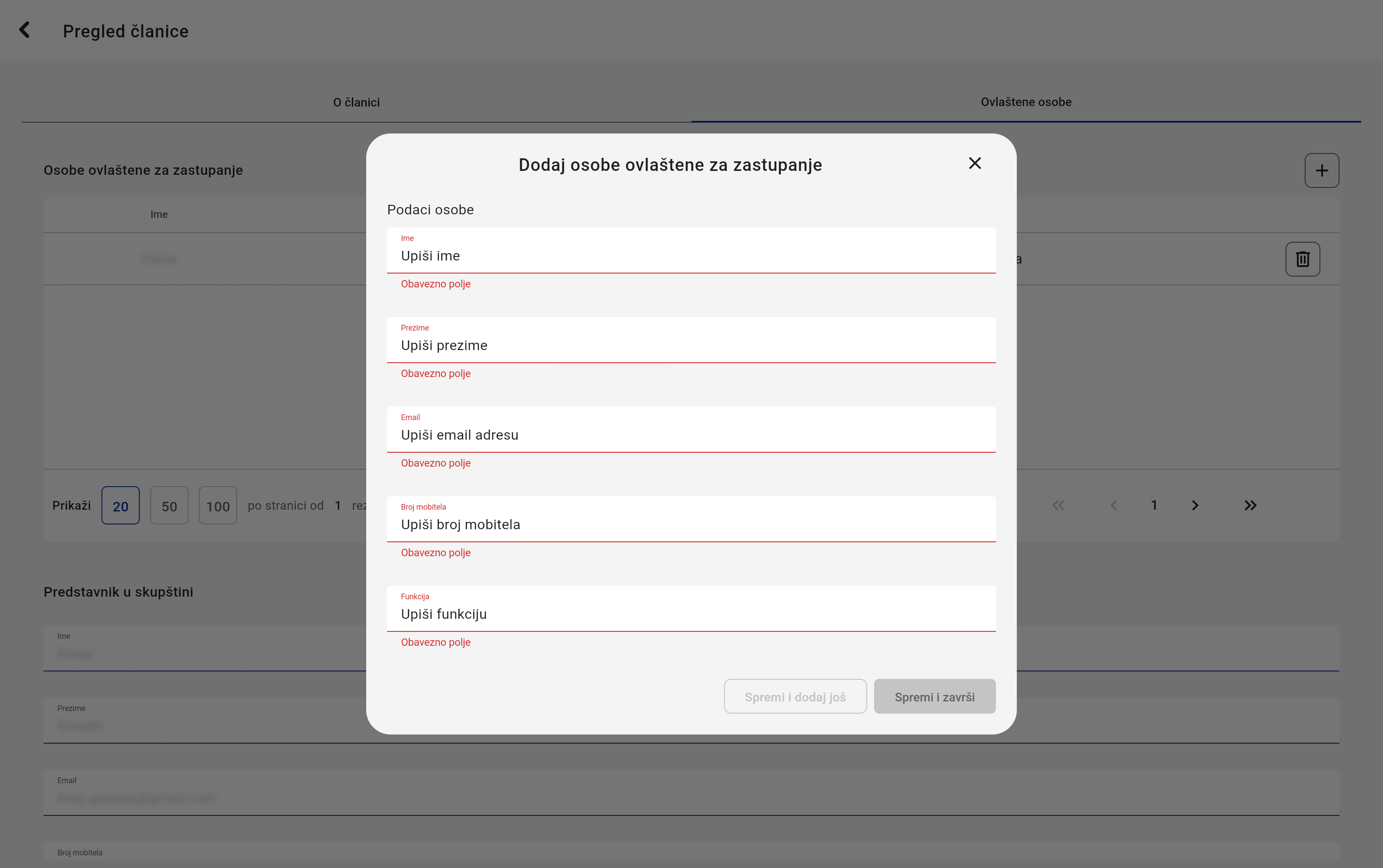Click the back arrow next to Pregled članice
The width and height of the screenshot is (1383, 868).
click(x=24, y=30)
